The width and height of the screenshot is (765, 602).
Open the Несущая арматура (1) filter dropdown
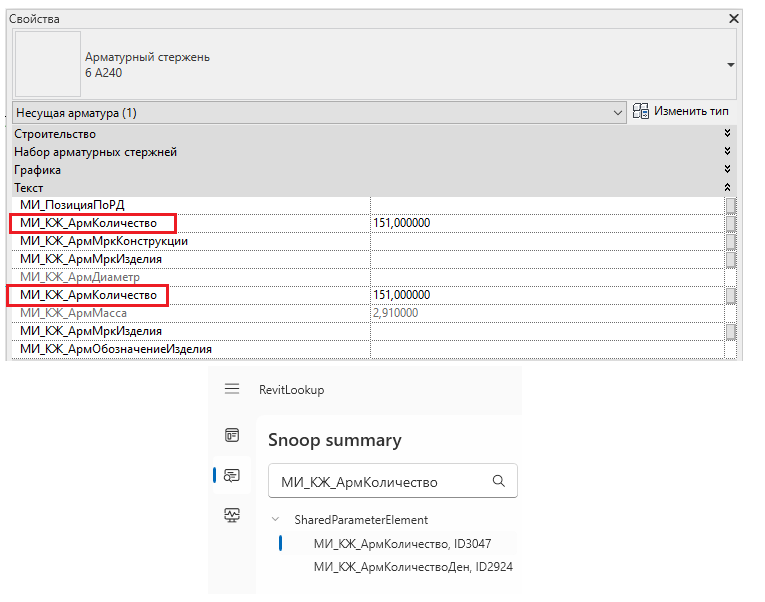[x=320, y=113]
